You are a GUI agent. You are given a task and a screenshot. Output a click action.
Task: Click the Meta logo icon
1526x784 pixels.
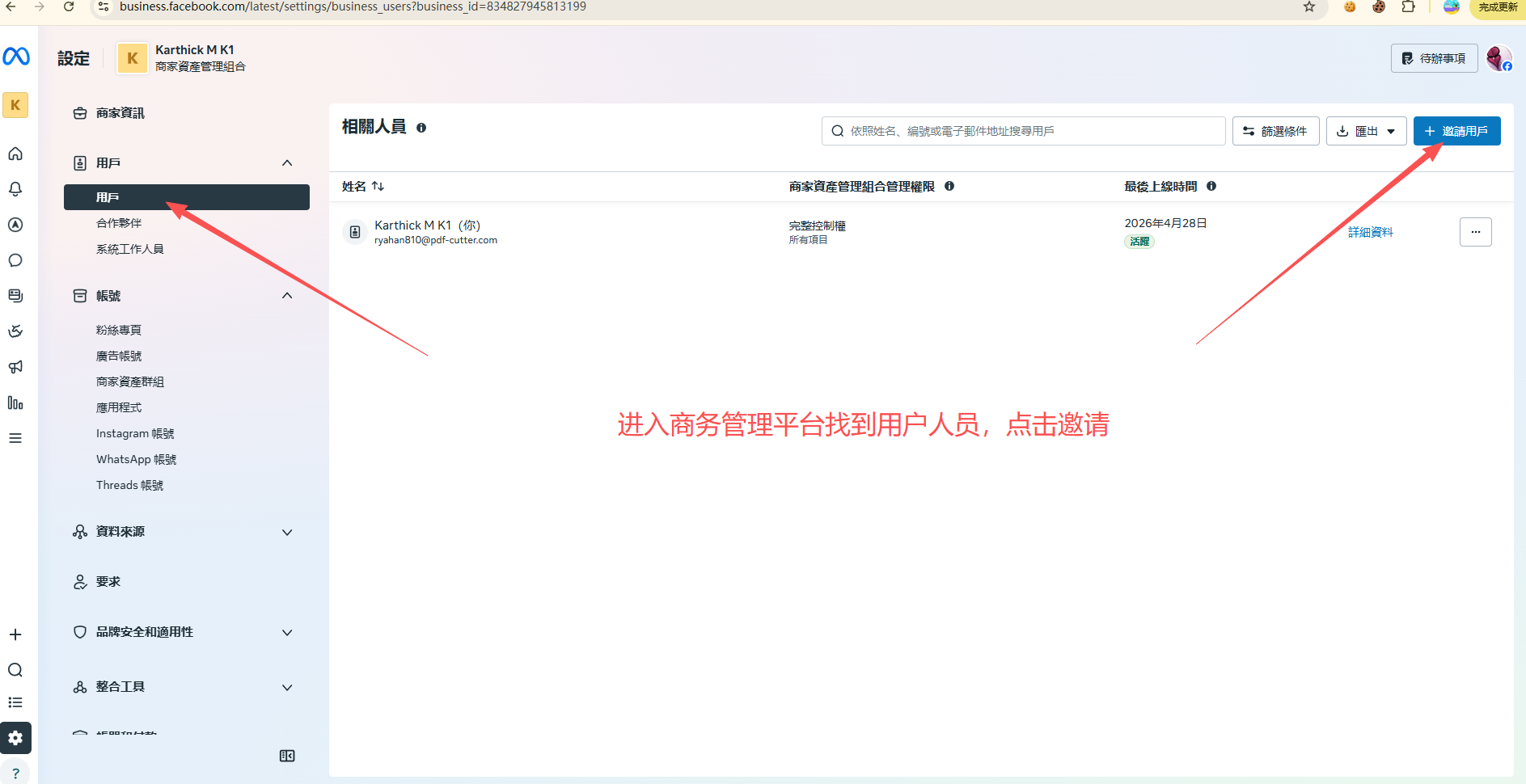(x=16, y=57)
